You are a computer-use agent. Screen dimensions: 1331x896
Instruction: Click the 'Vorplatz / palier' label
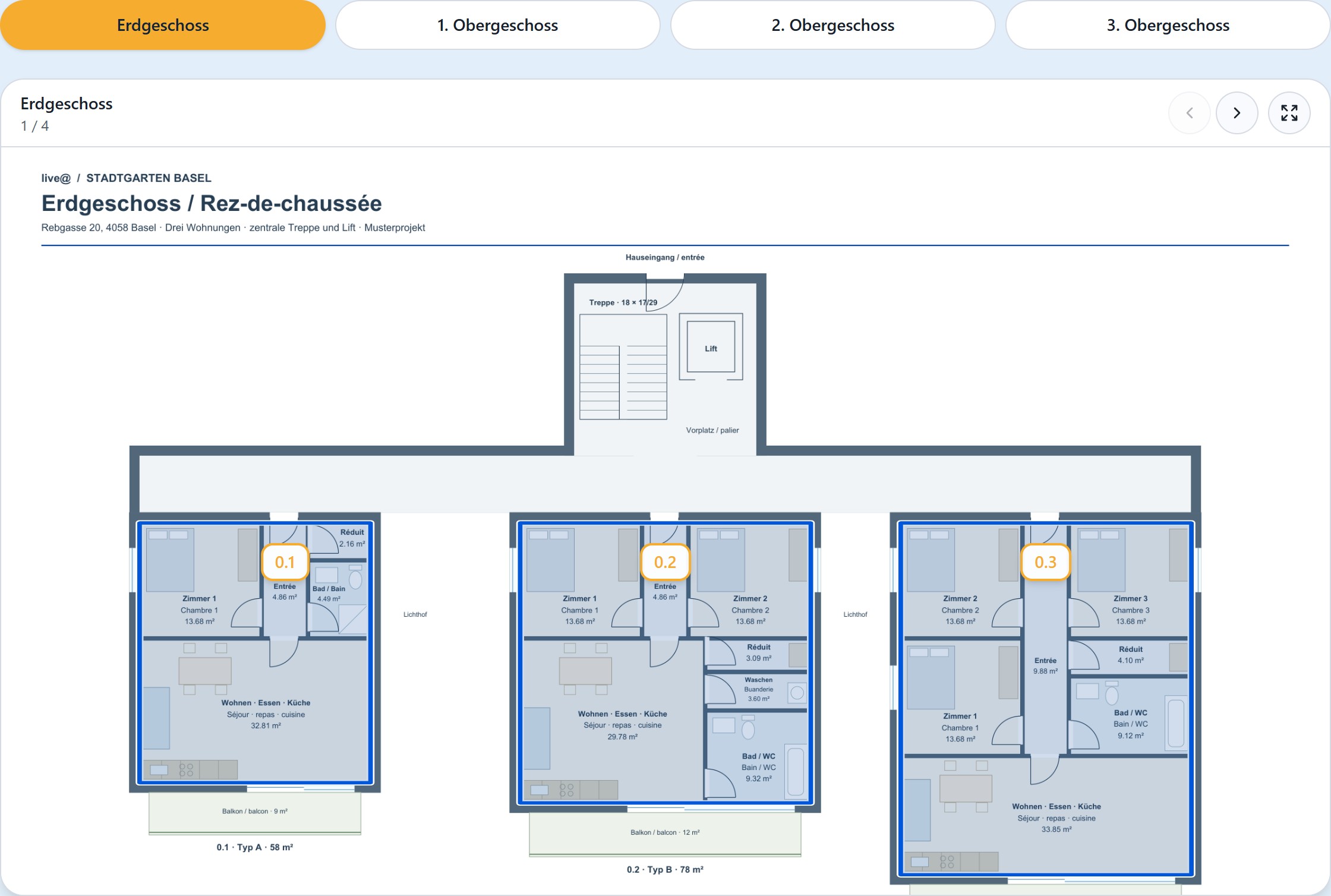coord(712,430)
